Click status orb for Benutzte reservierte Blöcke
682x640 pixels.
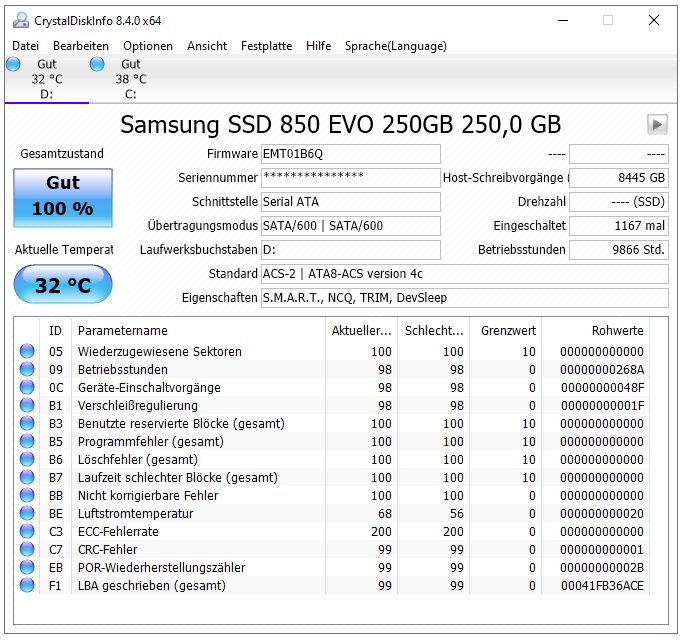[27, 423]
